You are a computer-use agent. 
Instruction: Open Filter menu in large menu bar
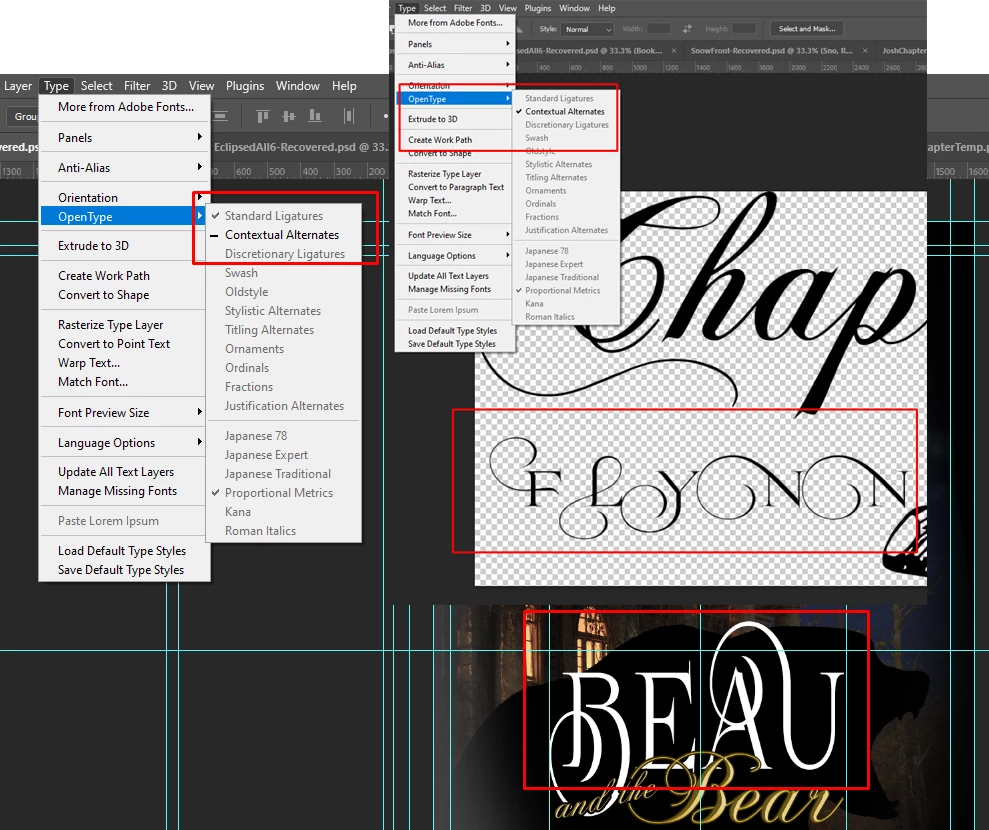(137, 86)
